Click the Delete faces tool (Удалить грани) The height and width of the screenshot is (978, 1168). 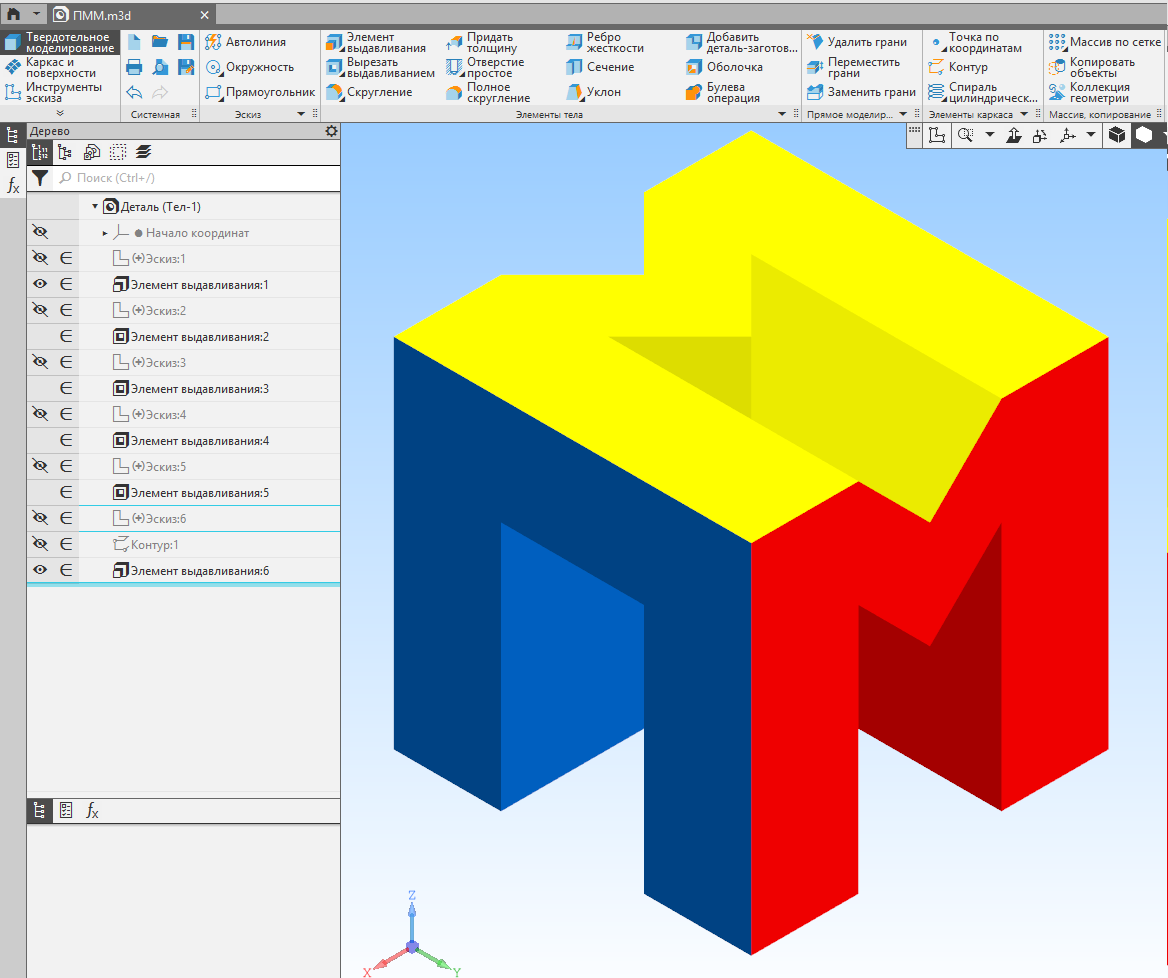(857, 42)
